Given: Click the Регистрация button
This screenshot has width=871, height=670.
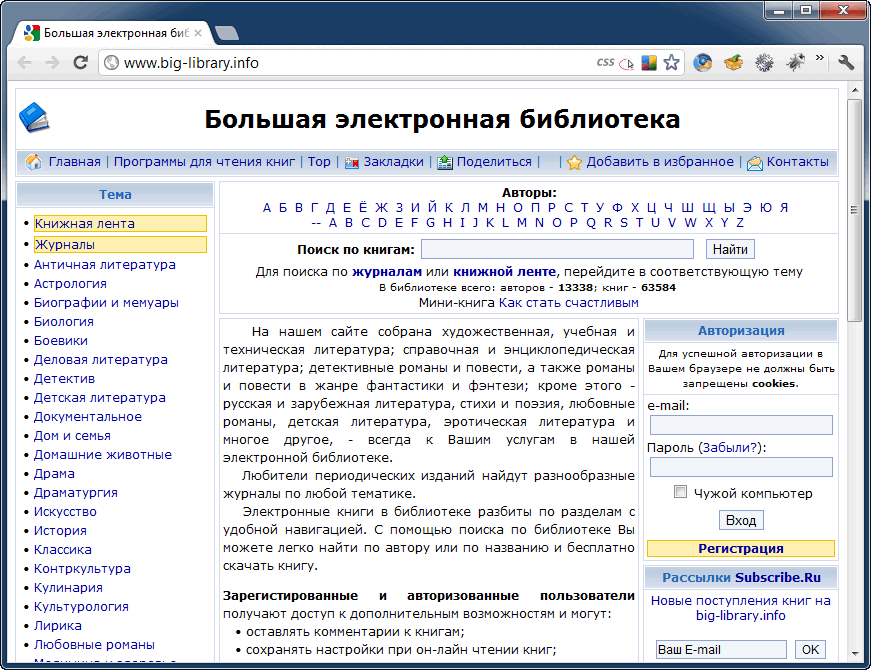Looking at the screenshot, I should (x=740, y=548).
